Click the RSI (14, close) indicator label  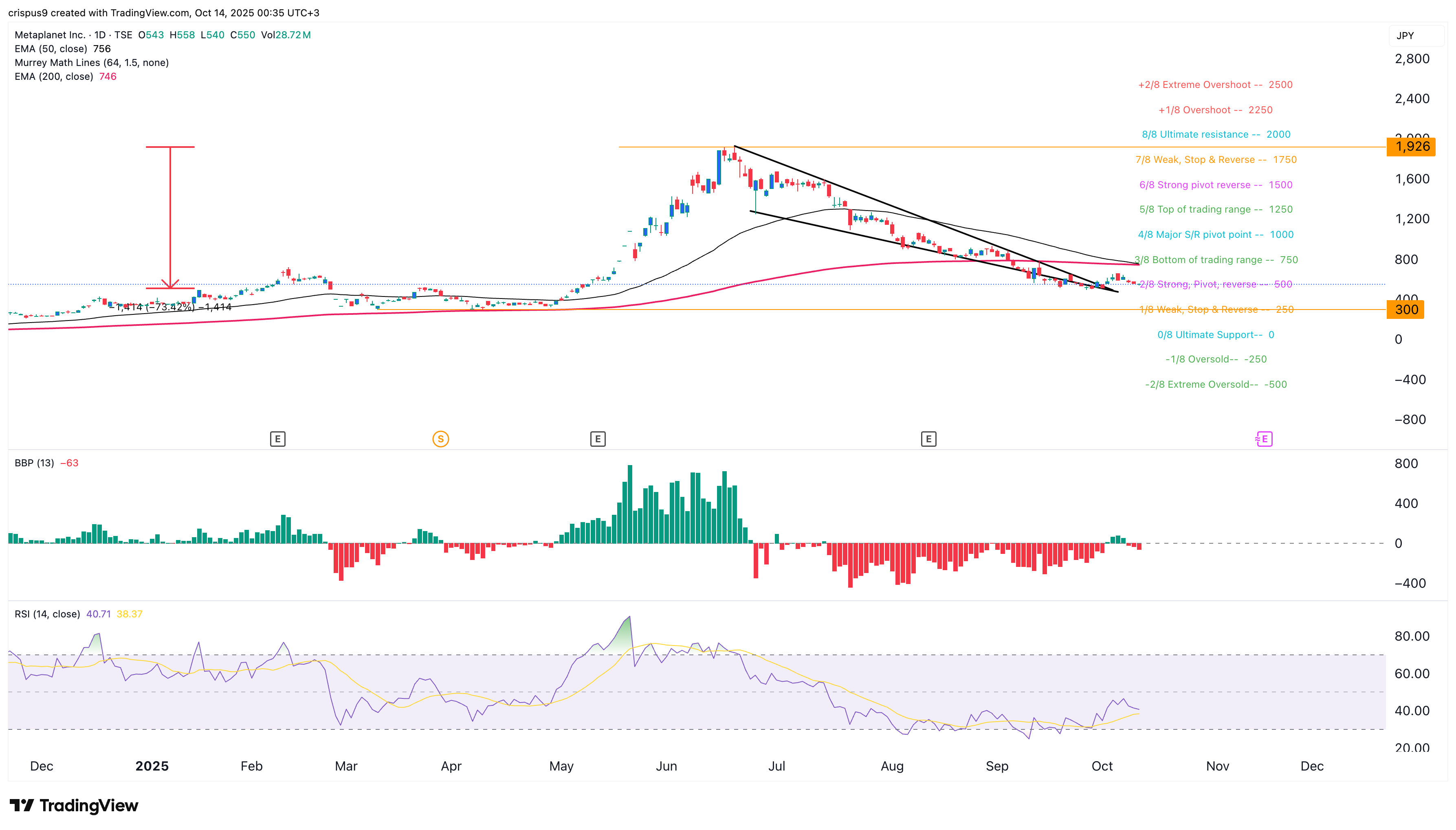47,614
